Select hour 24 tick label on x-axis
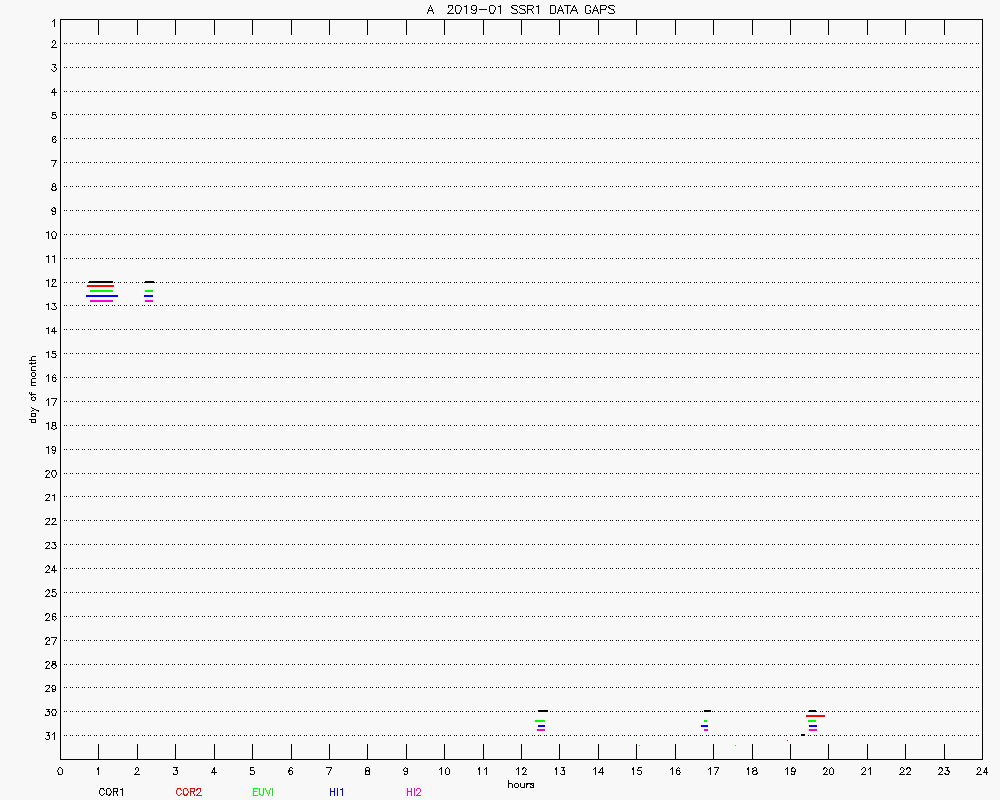1000x800 pixels. click(x=981, y=771)
